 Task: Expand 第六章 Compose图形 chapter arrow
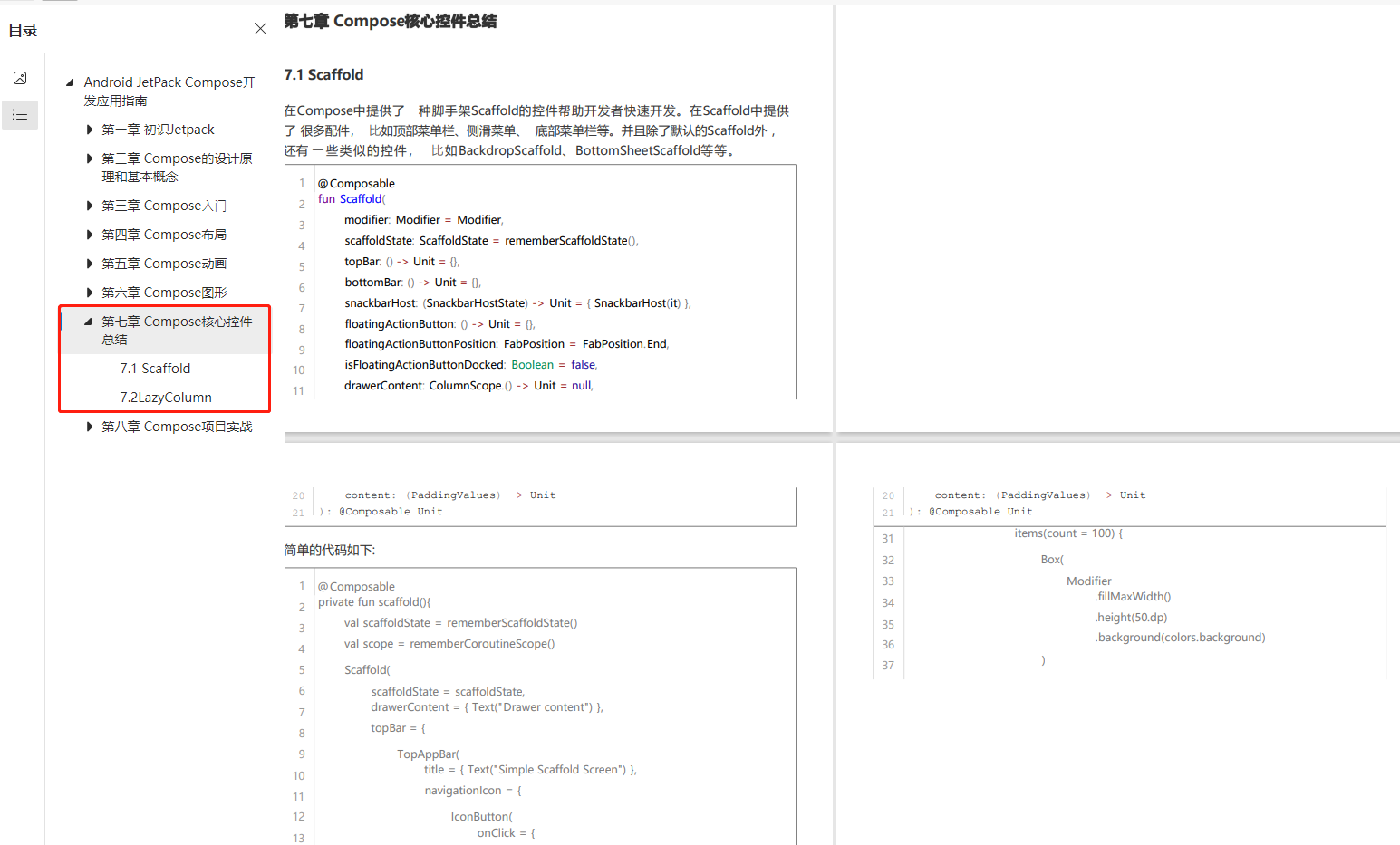(x=89, y=293)
